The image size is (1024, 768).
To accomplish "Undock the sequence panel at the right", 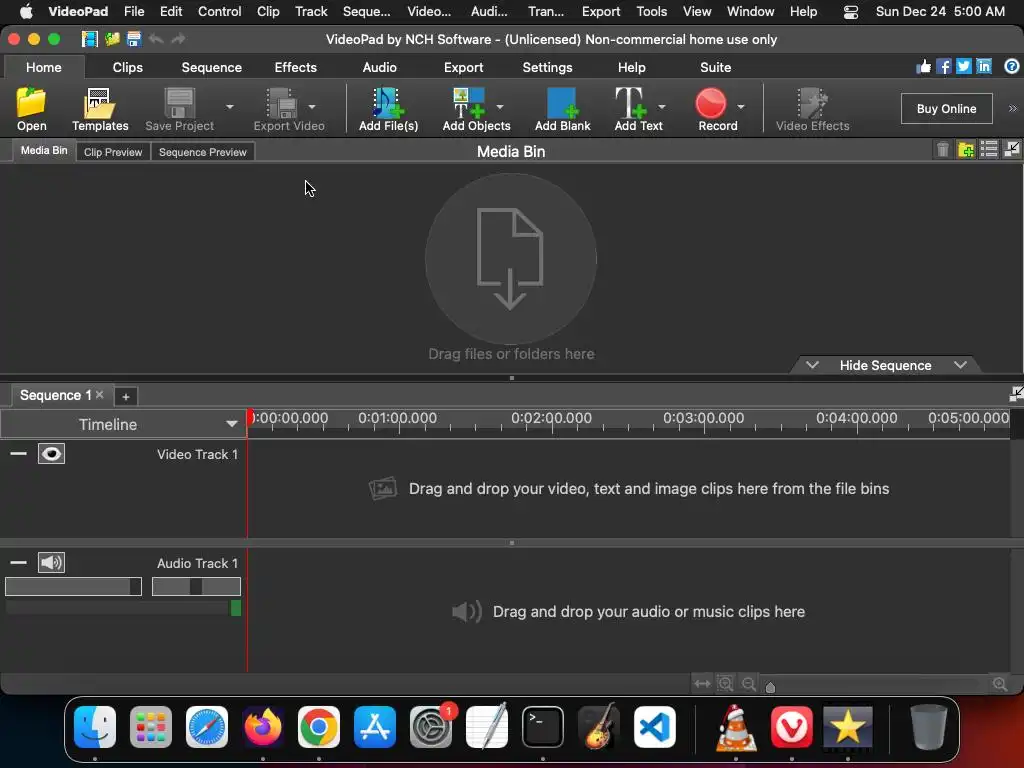I will click(1016, 393).
